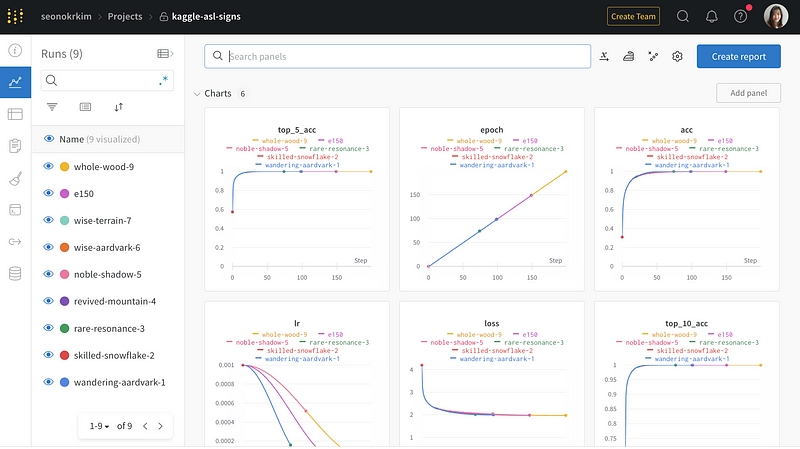Screen dimensions: 800x449
Task: Open the sweeps broom sidebar icon
Action: point(15,179)
